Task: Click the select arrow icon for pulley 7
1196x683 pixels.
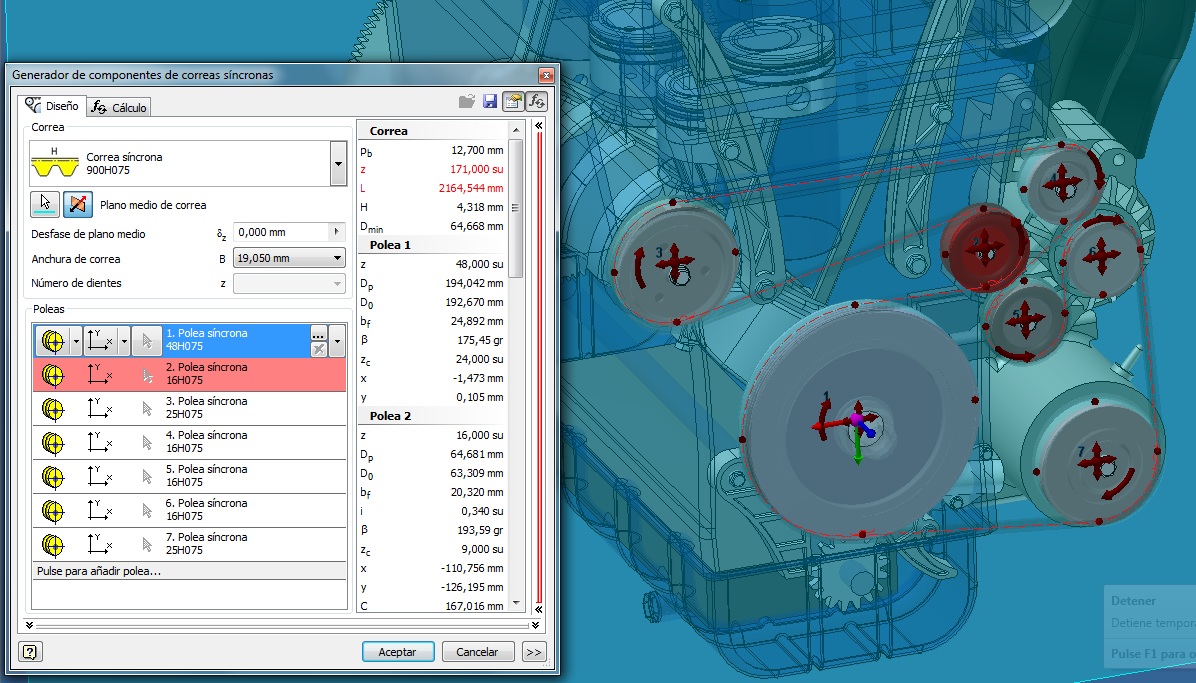Action: click(147, 545)
